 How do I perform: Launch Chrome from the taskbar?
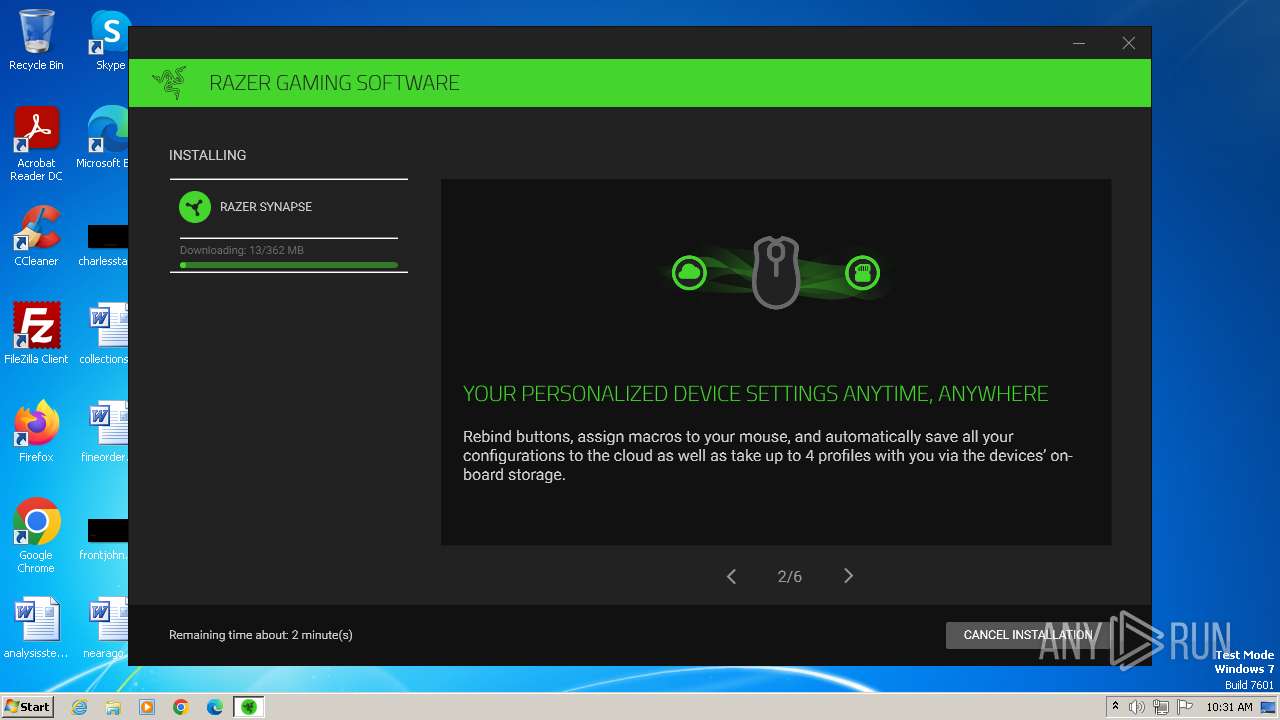point(181,707)
